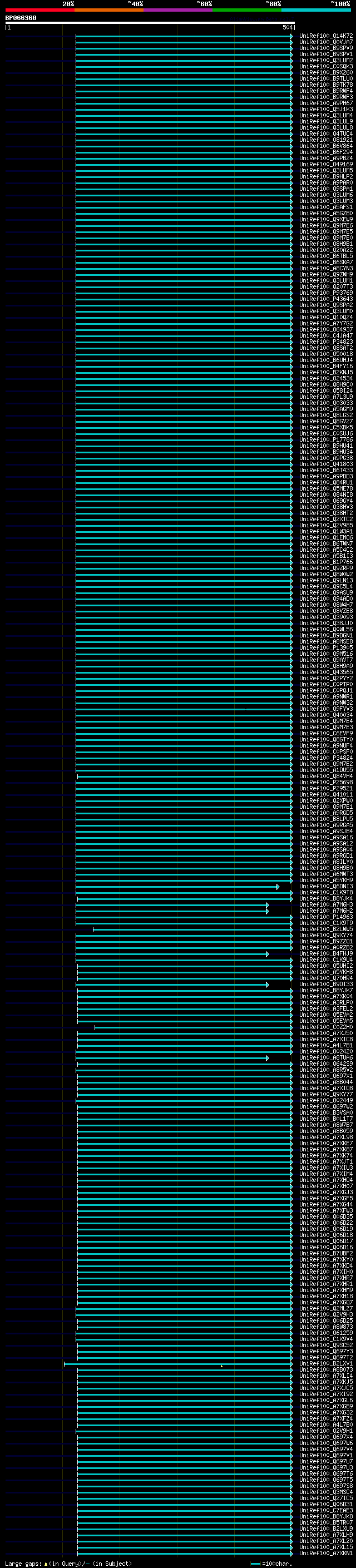Click alignment arrowhead for UniRef100_Q6DNI3
356x1568 pixels.
click(278, 887)
